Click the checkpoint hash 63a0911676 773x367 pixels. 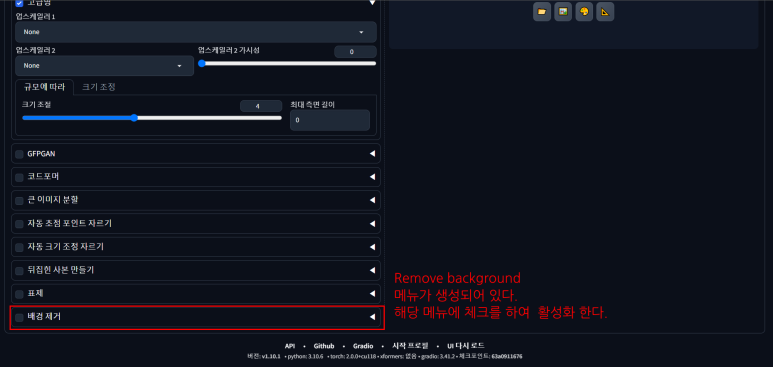pyautogui.click(x=507, y=356)
